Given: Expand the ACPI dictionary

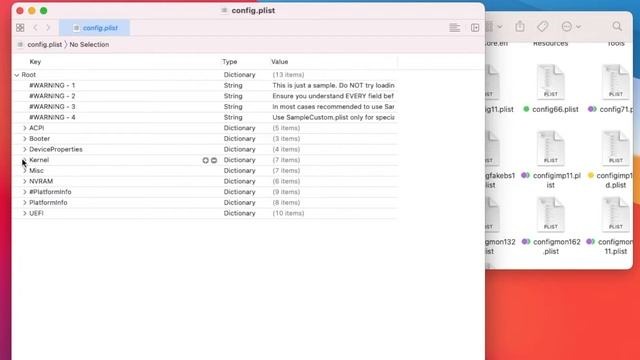Looking at the screenshot, I should [x=25, y=128].
